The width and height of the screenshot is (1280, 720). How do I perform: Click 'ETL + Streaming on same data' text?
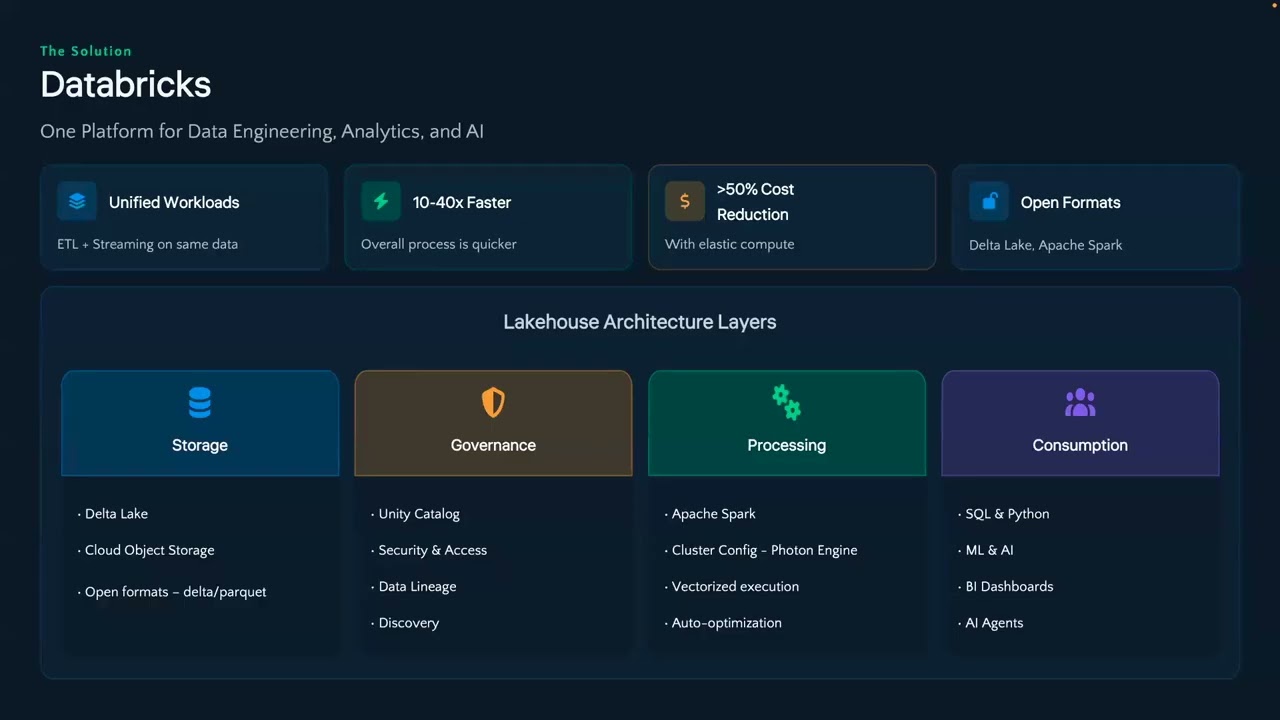coord(148,244)
